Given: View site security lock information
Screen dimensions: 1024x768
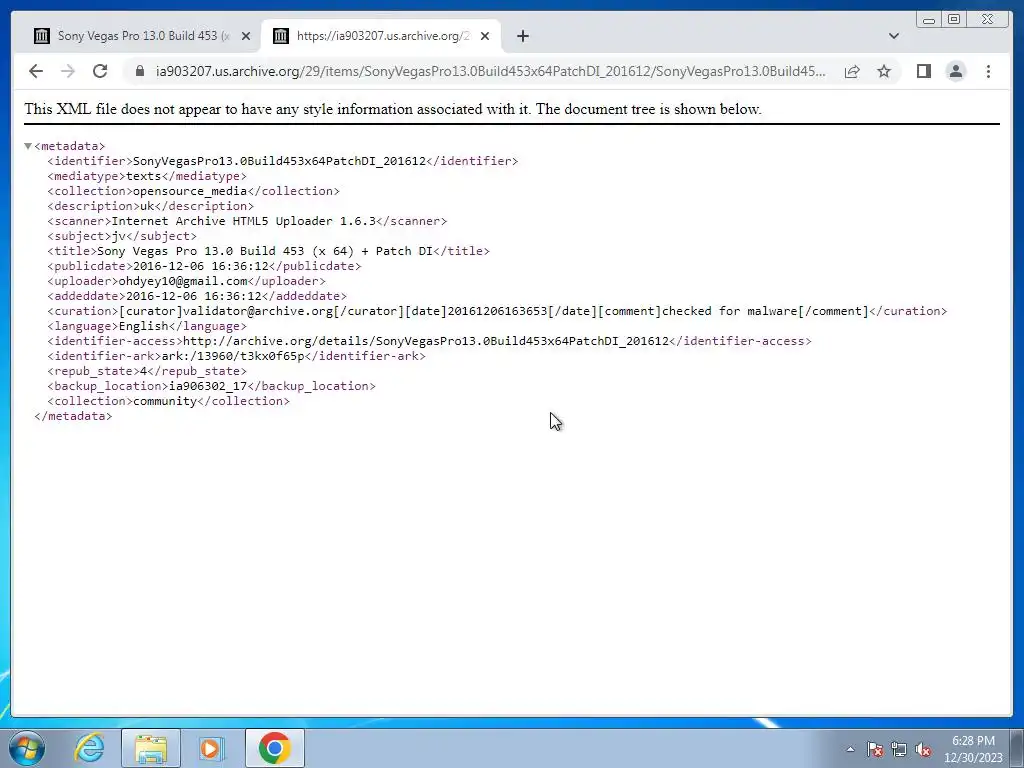Looking at the screenshot, I should pos(139,71).
